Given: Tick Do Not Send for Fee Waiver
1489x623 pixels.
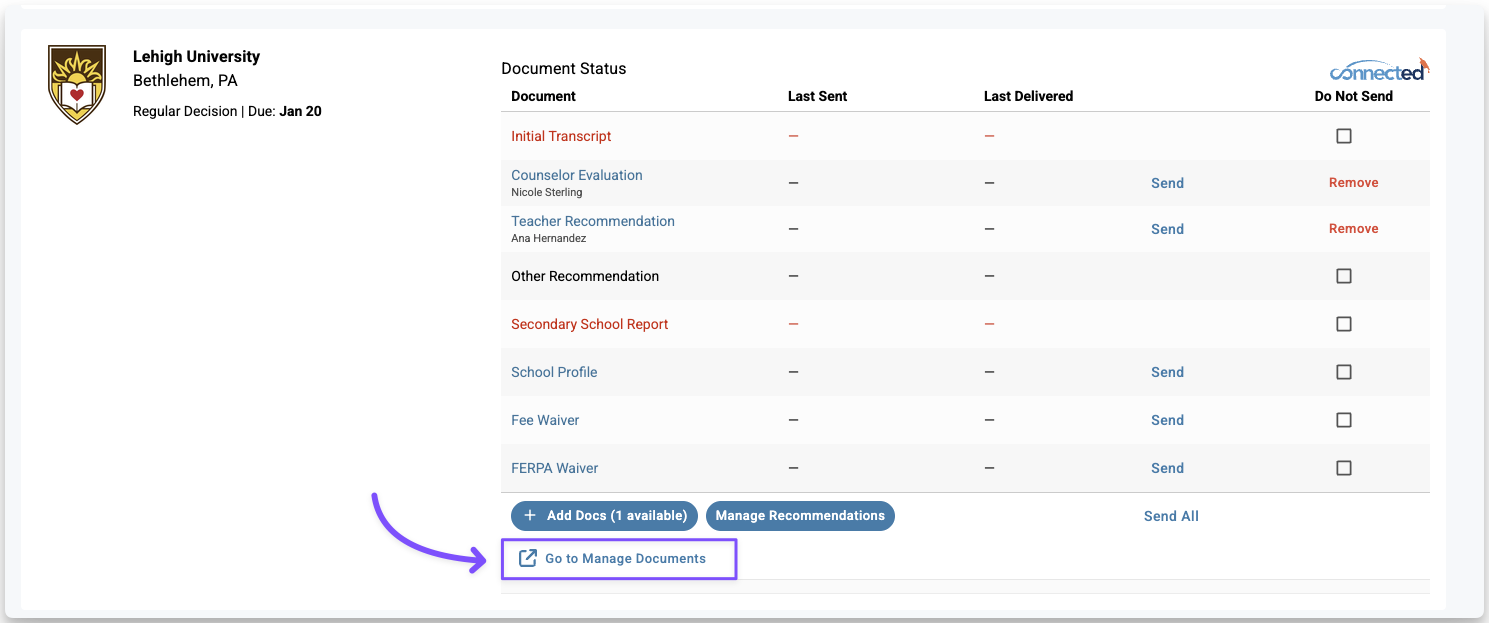Looking at the screenshot, I should pos(1344,420).
